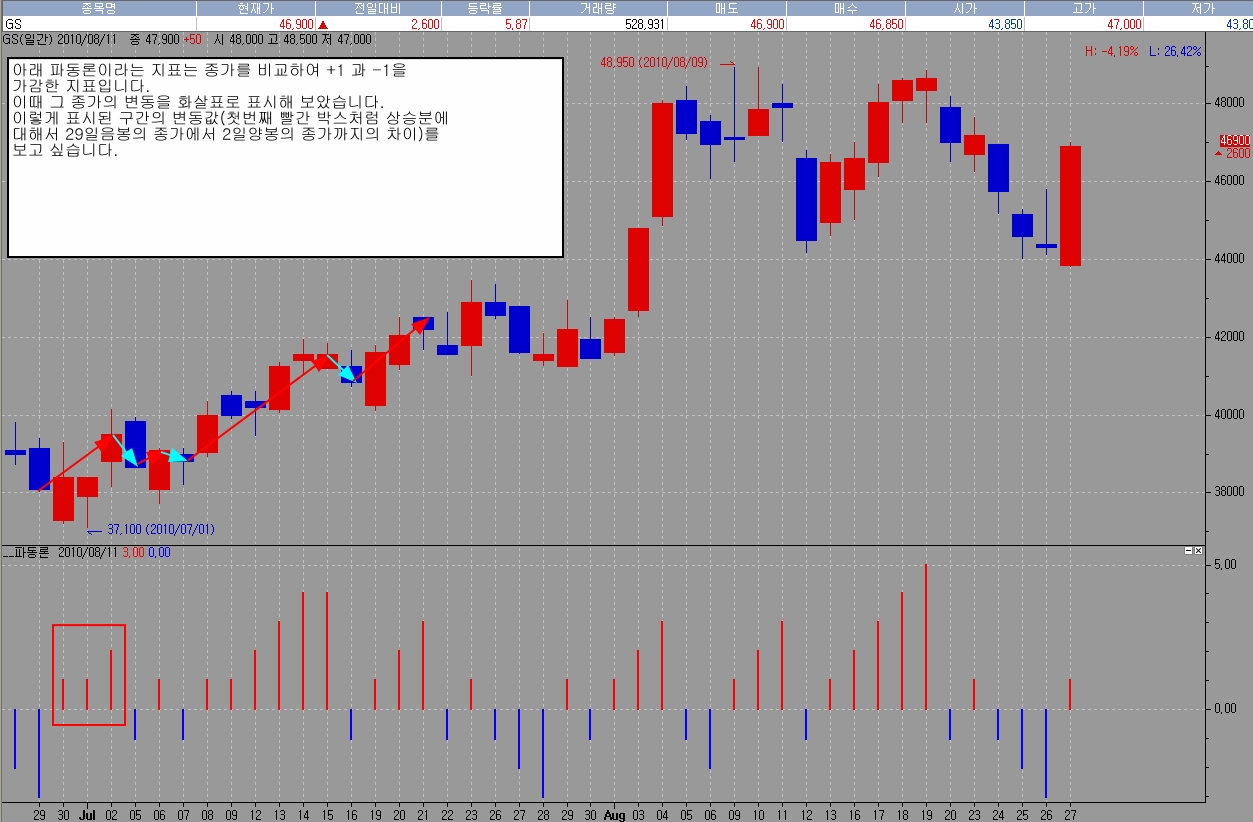Close the 파동론 indicator panel

(x=1199, y=551)
